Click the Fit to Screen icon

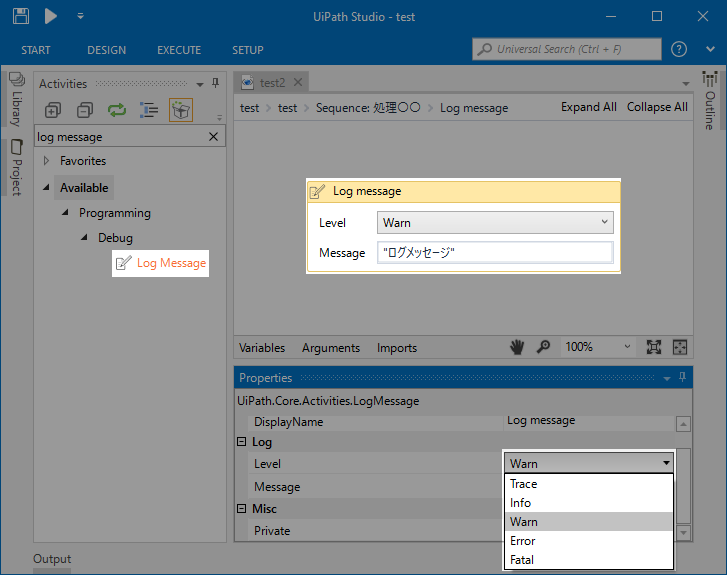coord(654,347)
